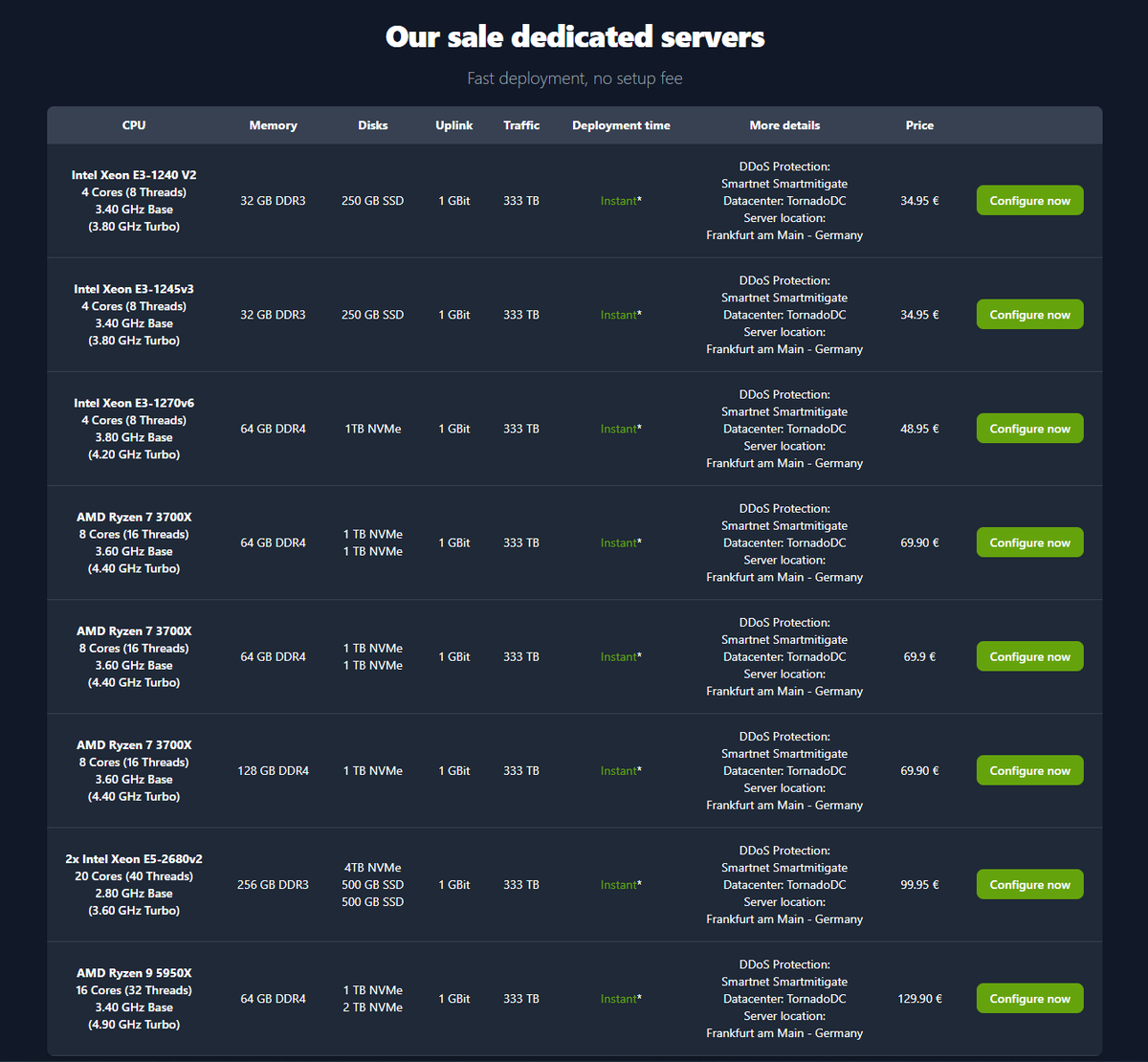Click the Uplink column header

[x=454, y=125]
